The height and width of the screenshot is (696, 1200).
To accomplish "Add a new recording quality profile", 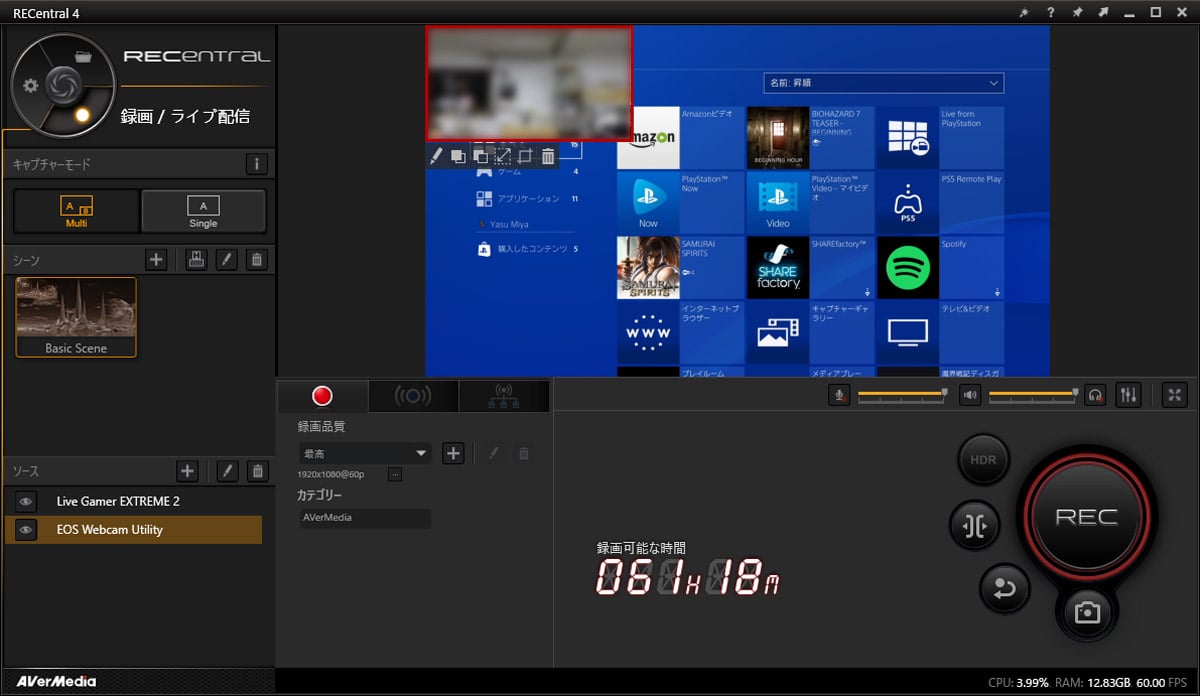I will point(453,453).
